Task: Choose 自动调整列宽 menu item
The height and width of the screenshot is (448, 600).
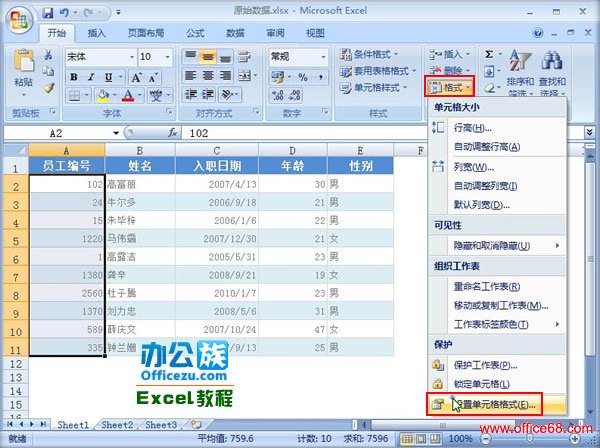Action: tap(497, 186)
